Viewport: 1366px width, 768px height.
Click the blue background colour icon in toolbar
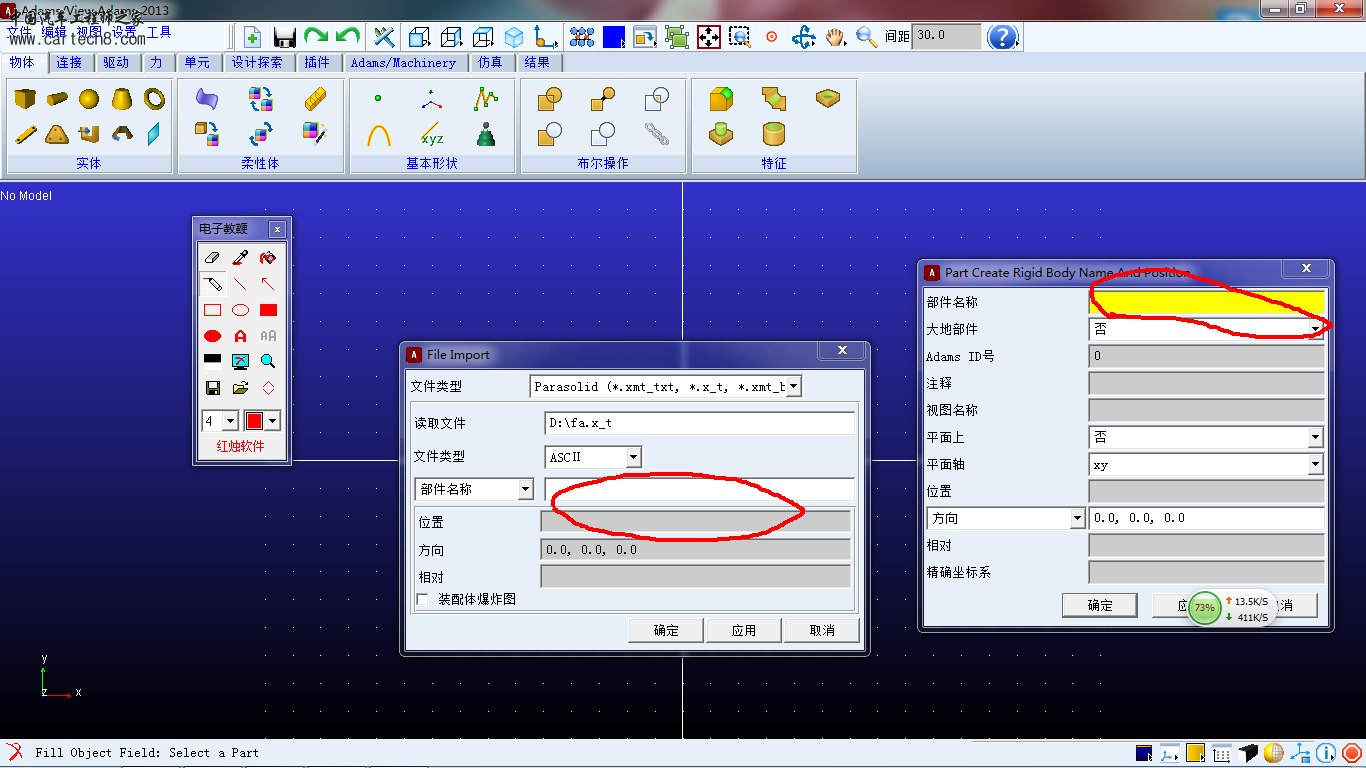tap(614, 38)
